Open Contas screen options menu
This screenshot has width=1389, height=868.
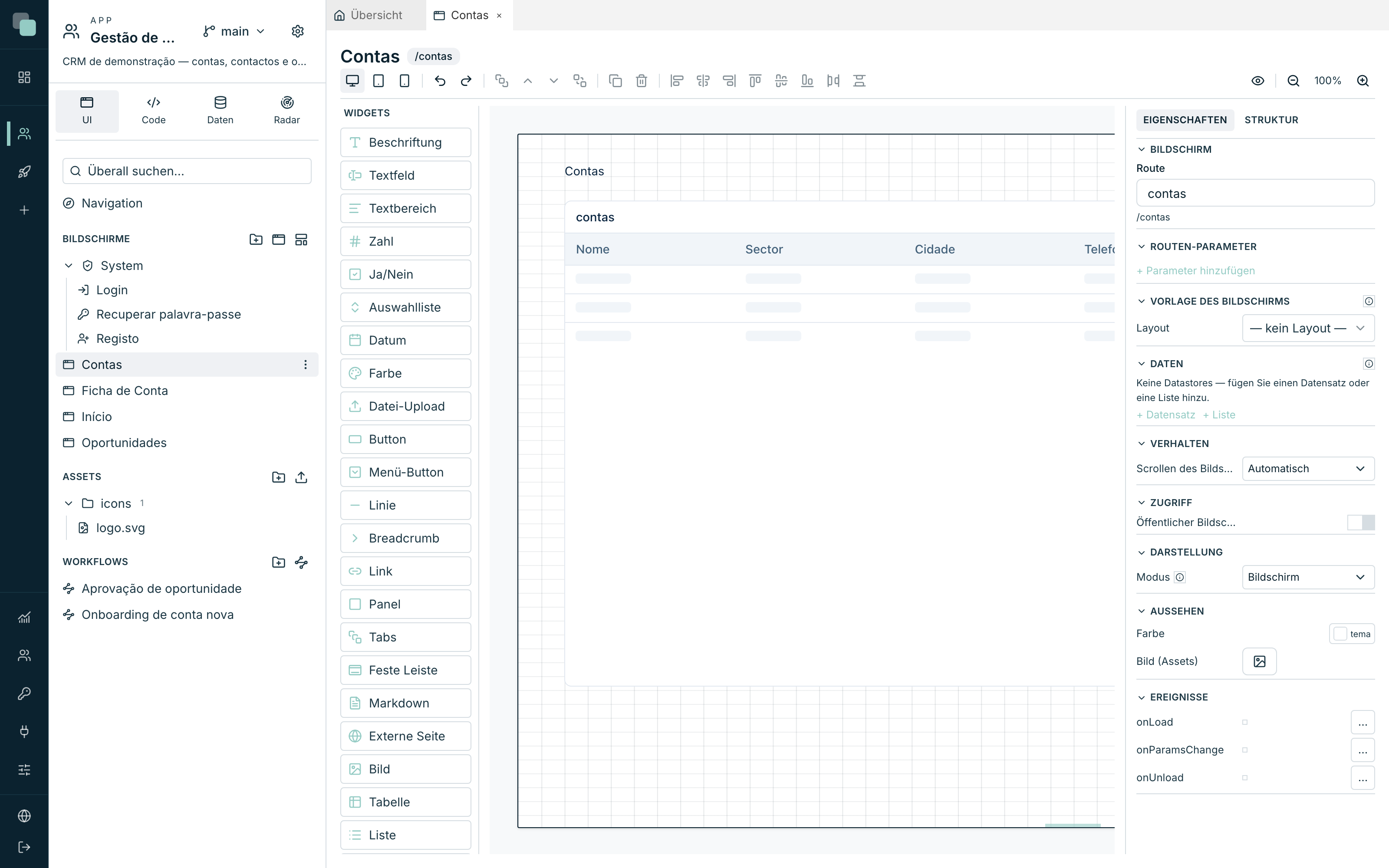[x=305, y=365]
